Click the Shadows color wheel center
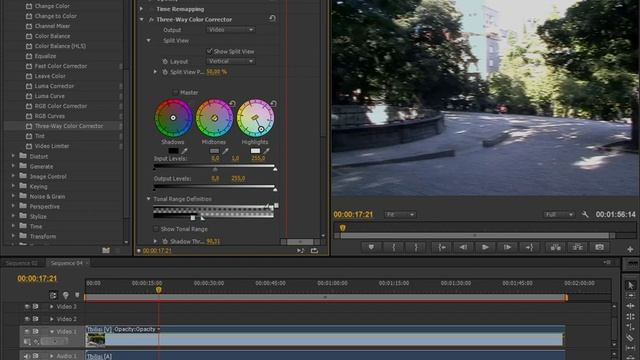 coord(173,118)
